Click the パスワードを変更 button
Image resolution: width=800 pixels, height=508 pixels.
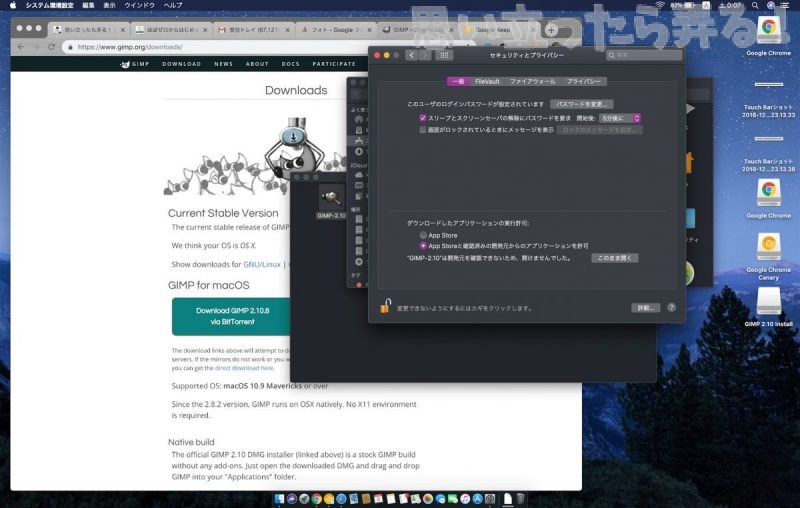(x=582, y=104)
